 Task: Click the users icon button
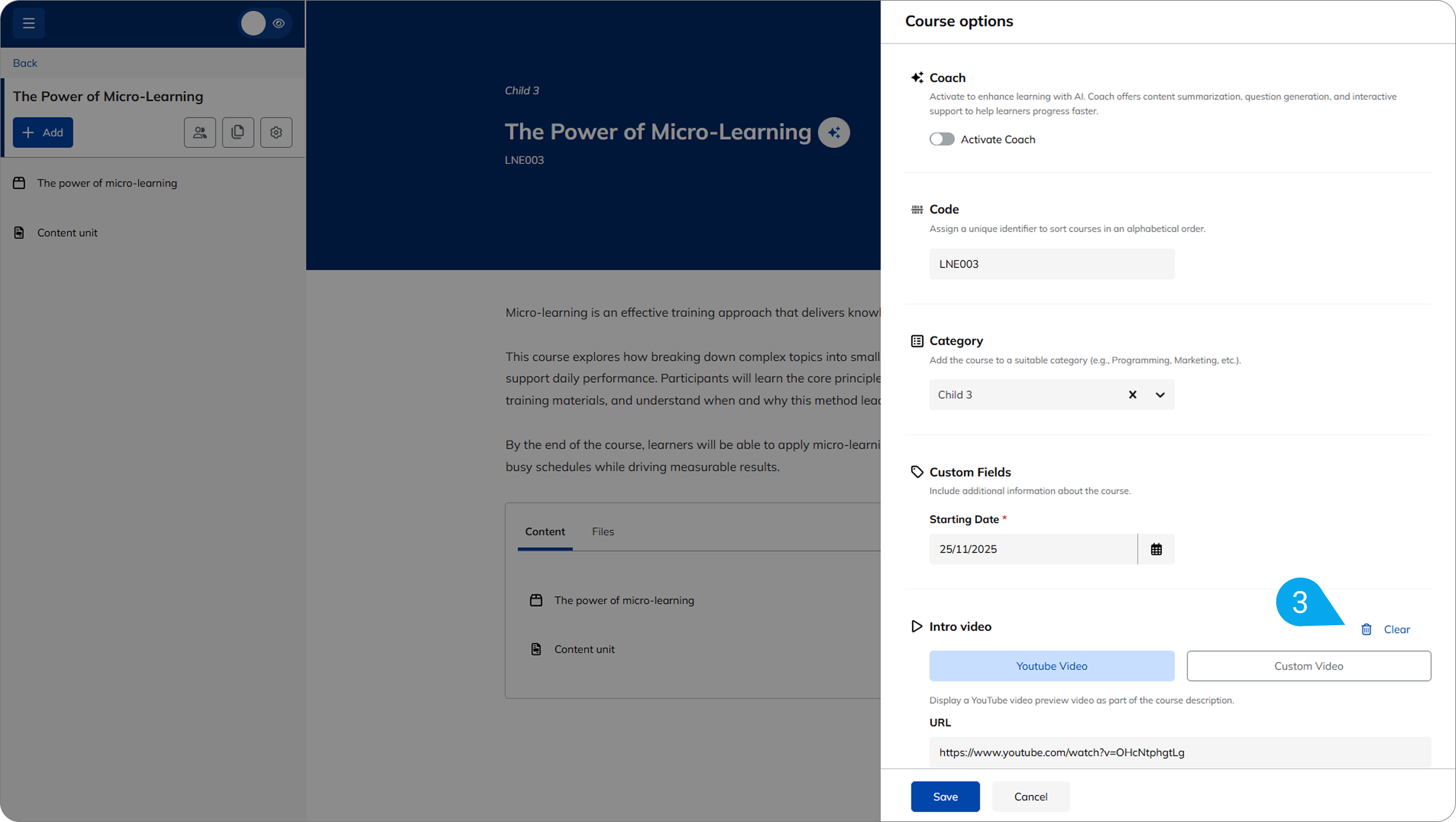200,132
